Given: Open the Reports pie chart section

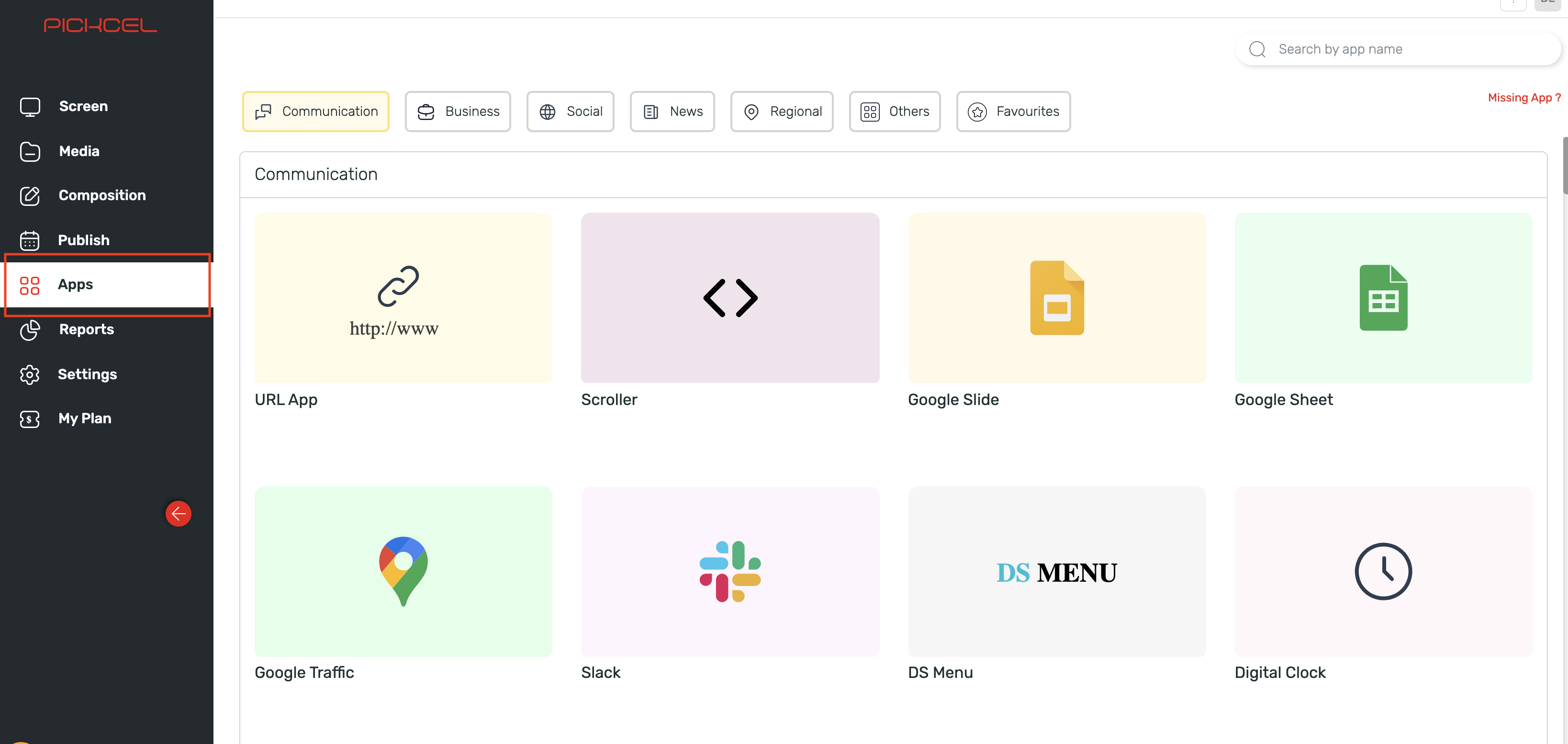Looking at the screenshot, I should click(86, 329).
